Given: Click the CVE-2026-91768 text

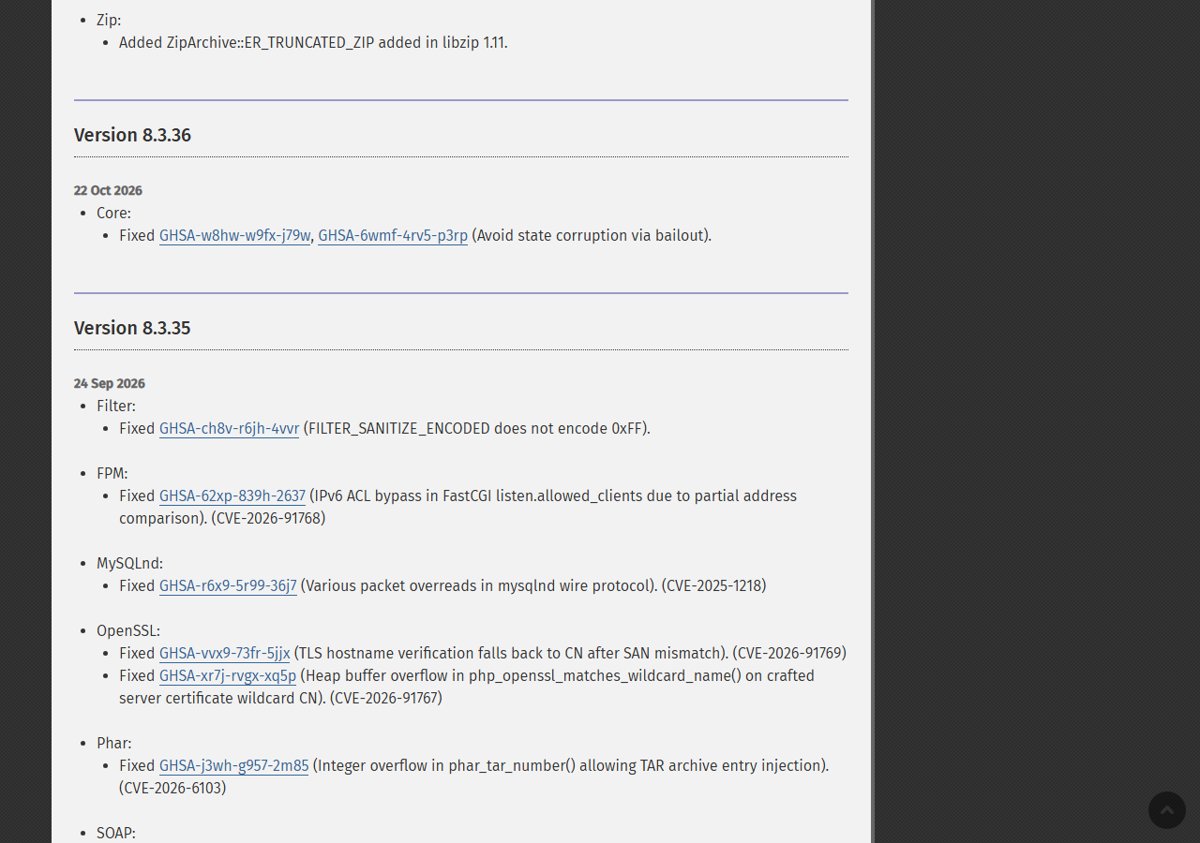Looking at the screenshot, I should pos(268,519).
